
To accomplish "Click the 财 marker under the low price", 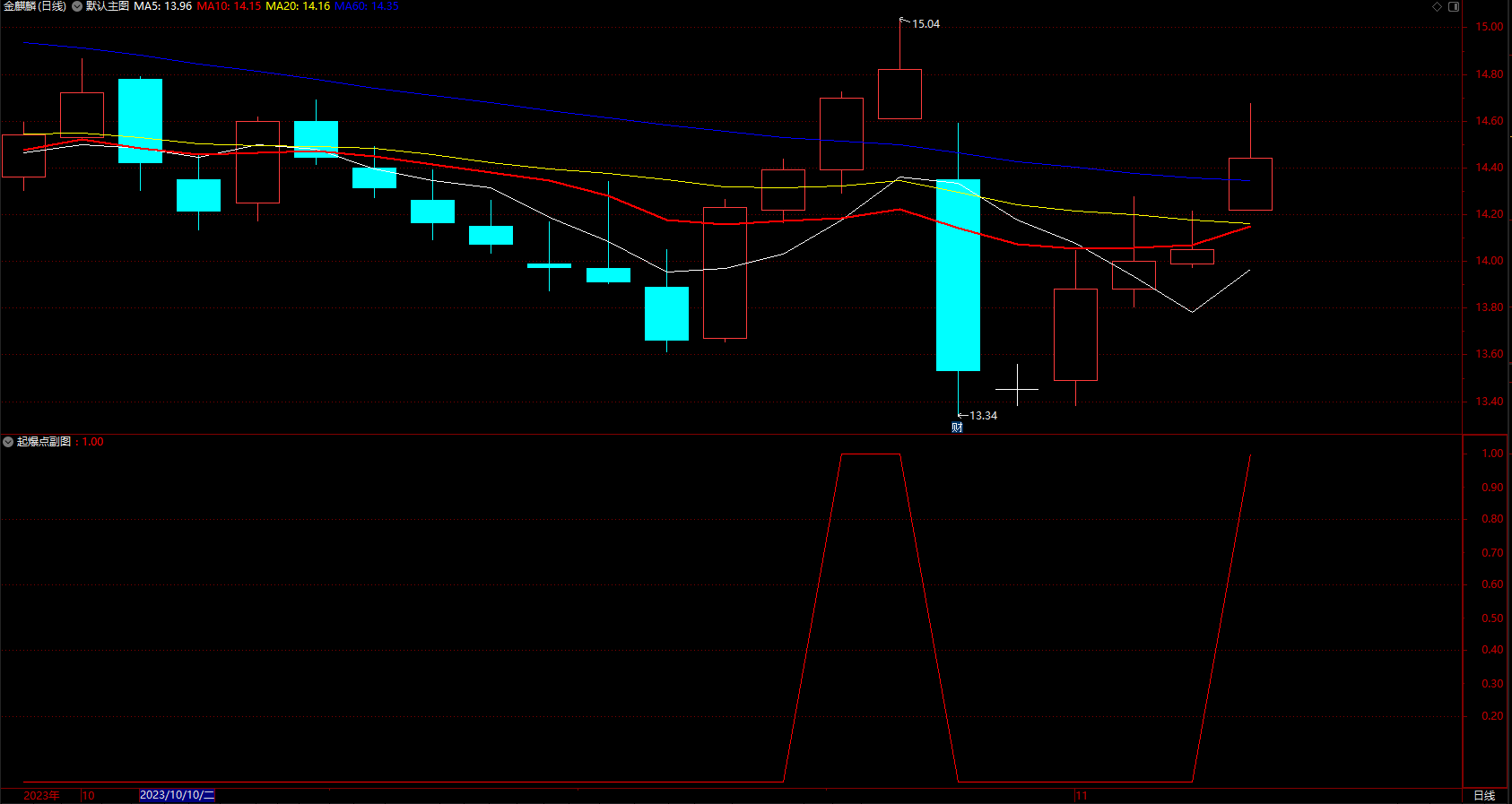I will 957,428.
